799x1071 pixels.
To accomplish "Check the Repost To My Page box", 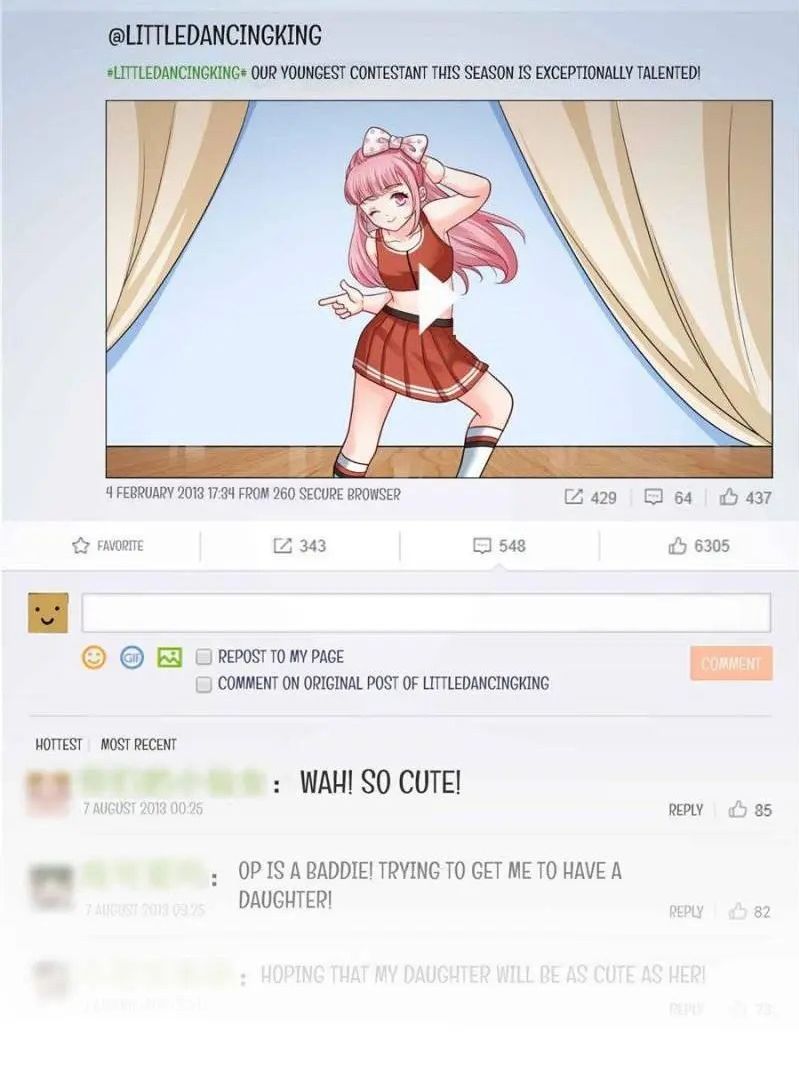I will point(204,656).
